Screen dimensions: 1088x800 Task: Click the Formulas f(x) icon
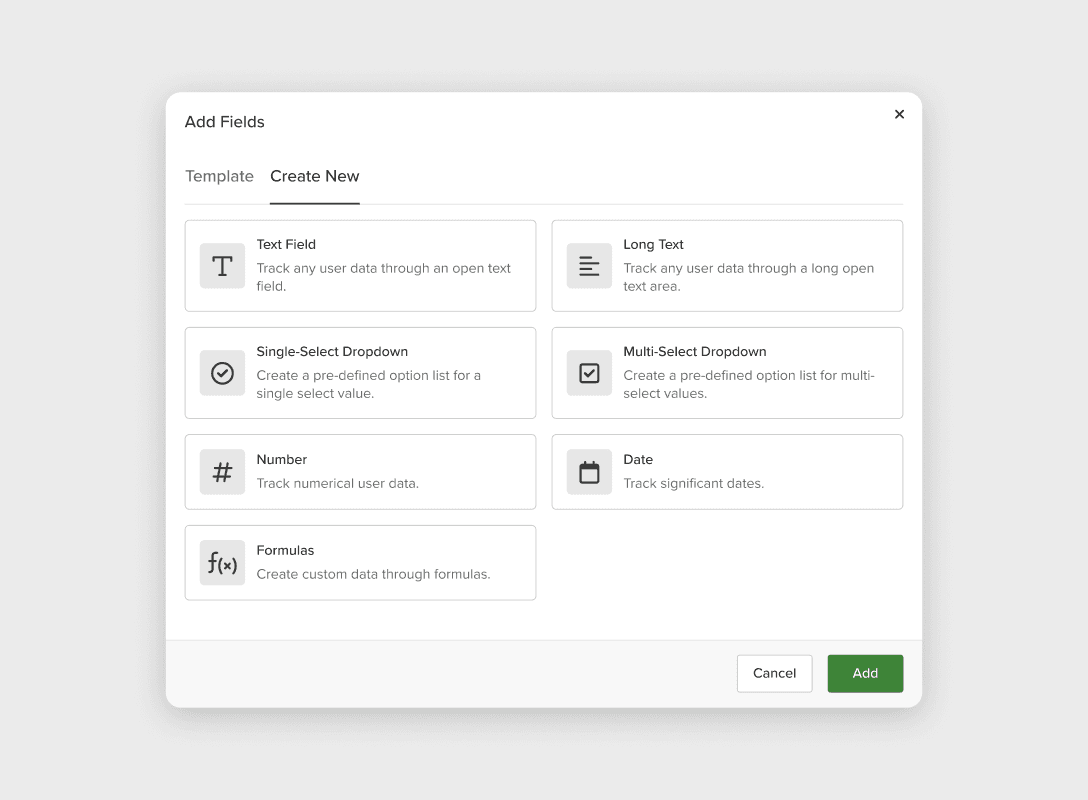pyautogui.click(x=222, y=563)
